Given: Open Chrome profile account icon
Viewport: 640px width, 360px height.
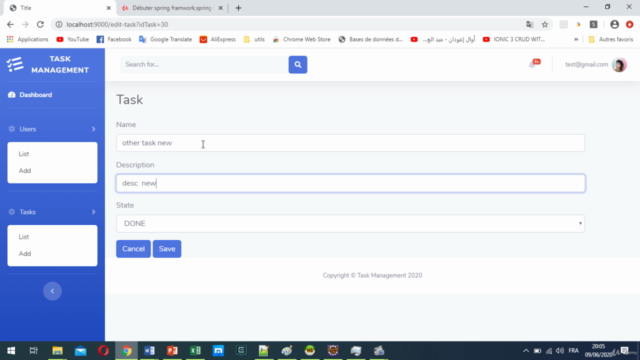Looking at the screenshot, I should (x=614, y=24).
